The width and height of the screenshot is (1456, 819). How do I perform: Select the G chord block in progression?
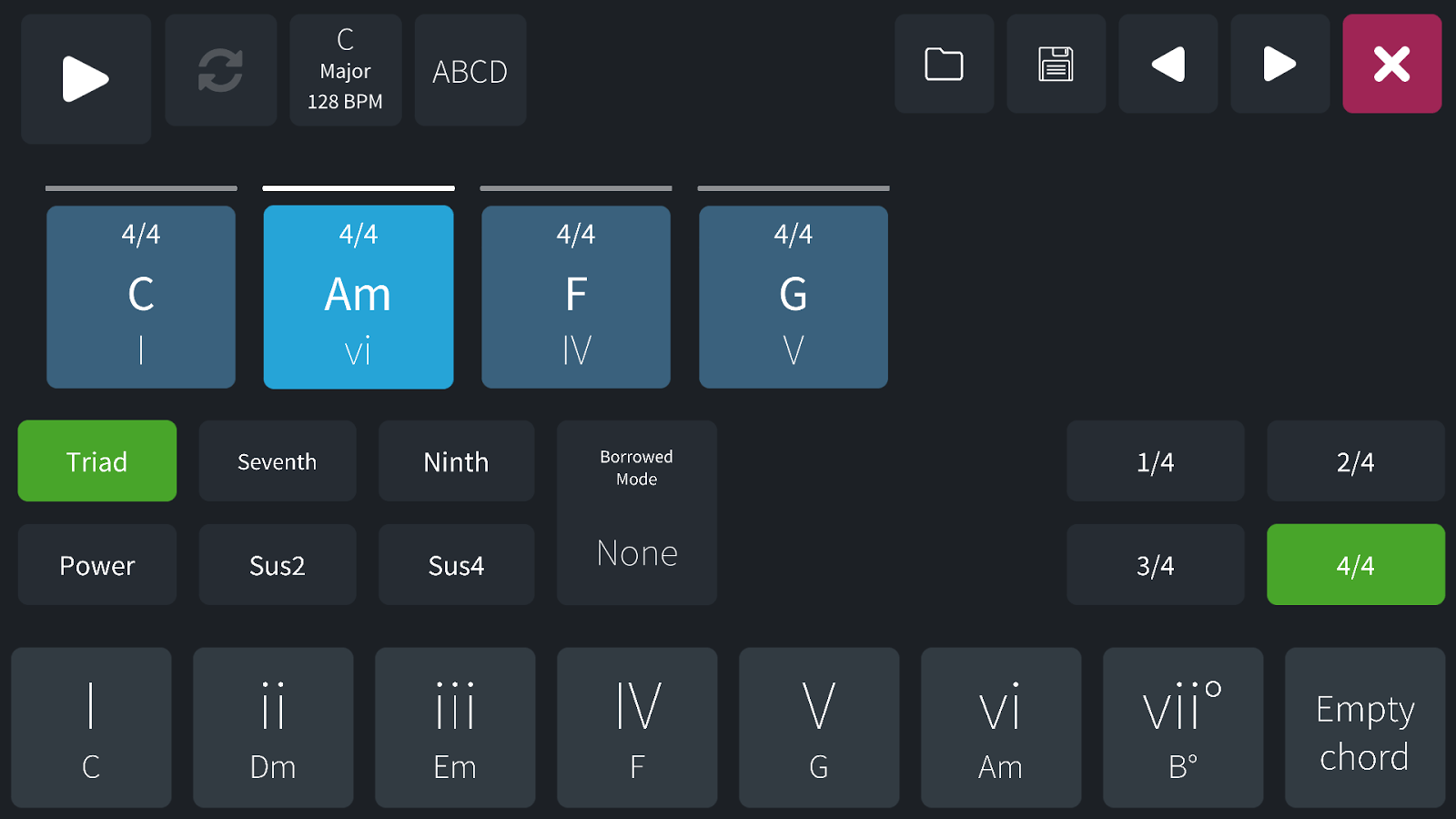pyautogui.click(x=793, y=297)
